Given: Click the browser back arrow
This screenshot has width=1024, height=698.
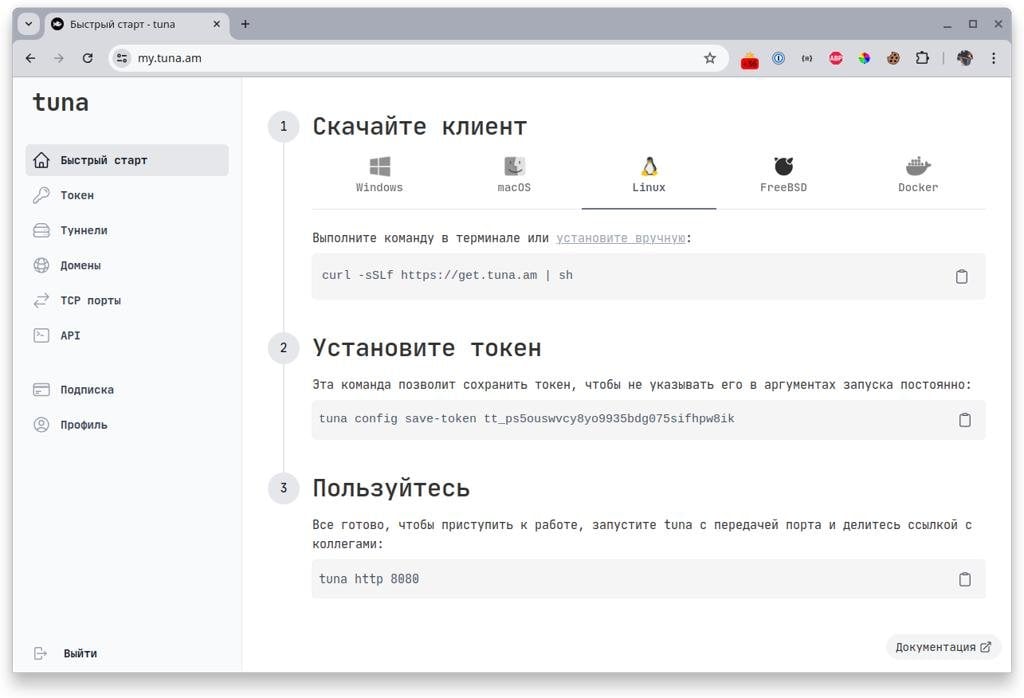Looking at the screenshot, I should (x=31, y=58).
